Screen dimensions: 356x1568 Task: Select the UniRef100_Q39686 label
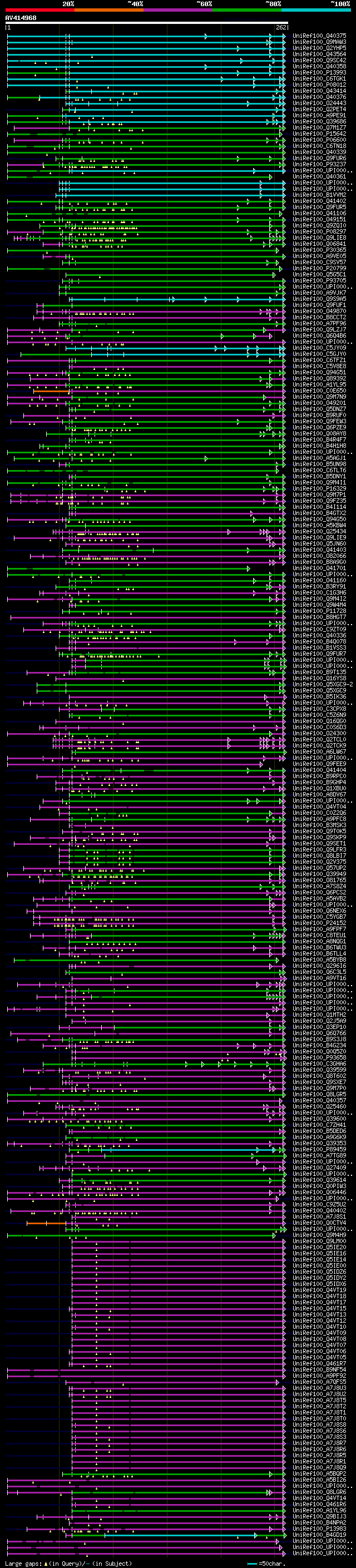(319, 121)
